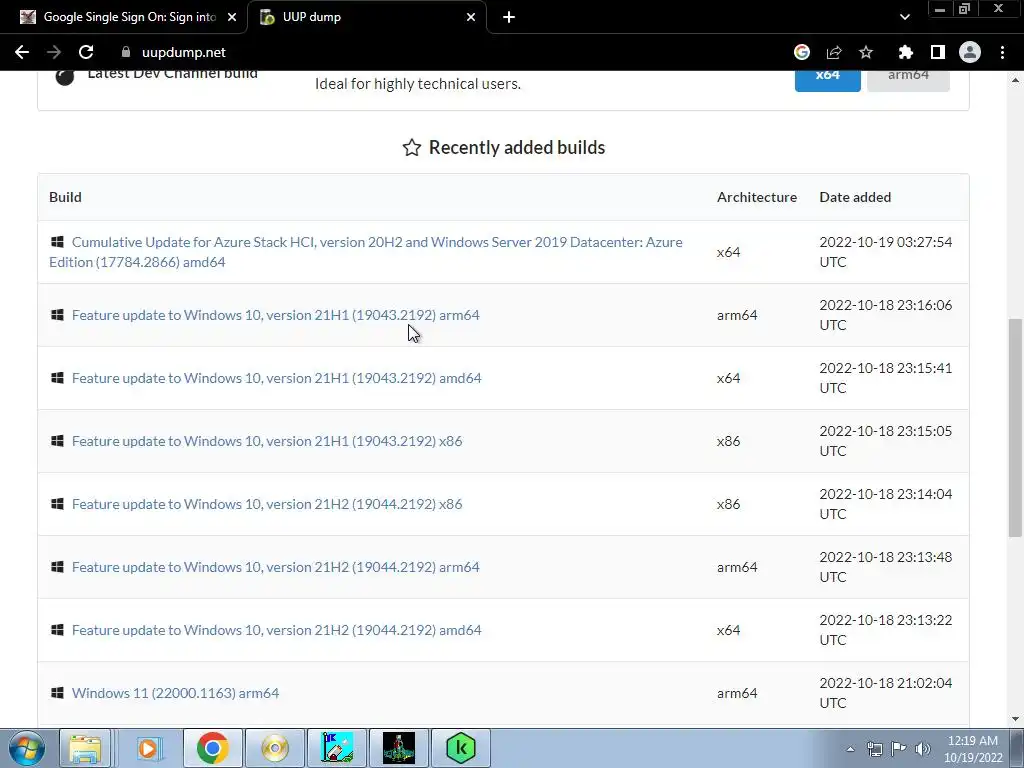Open the Windows 11 (22000.1163) arm64 link
The width and height of the screenshot is (1024, 768).
[x=175, y=693]
